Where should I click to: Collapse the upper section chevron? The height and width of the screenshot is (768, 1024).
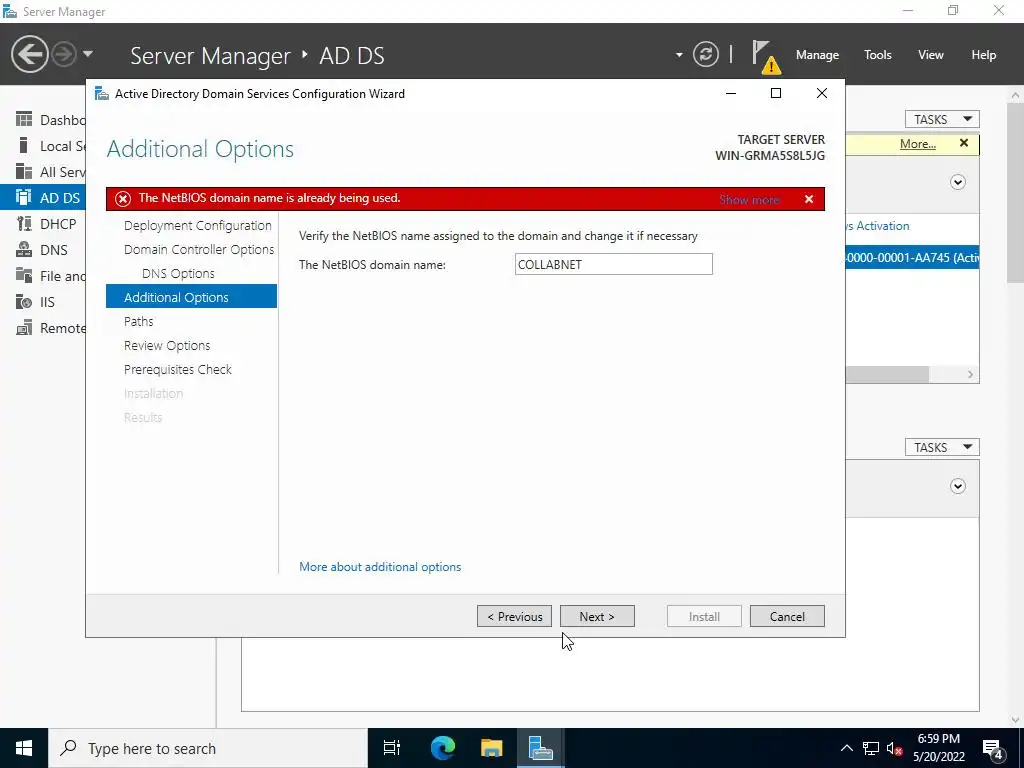[957, 182]
